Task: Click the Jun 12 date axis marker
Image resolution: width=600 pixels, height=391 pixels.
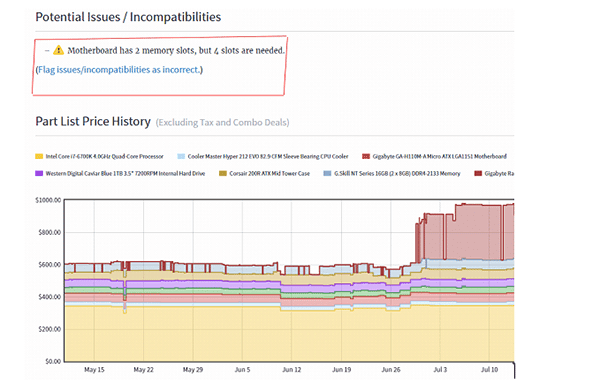Action: click(292, 370)
